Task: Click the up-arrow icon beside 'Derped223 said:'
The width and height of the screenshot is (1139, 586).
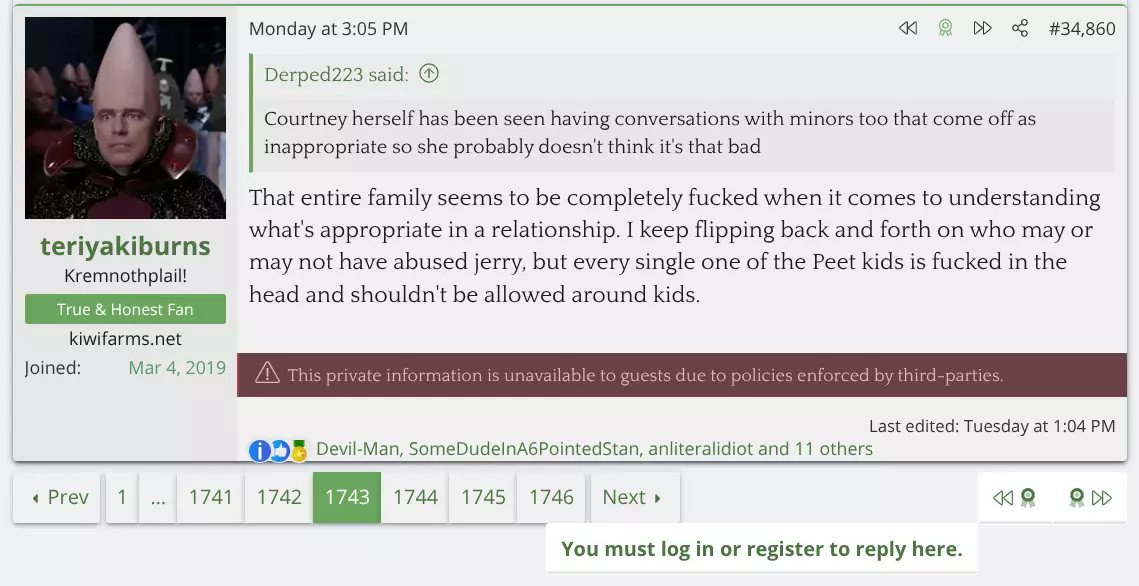Action: coord(429,73)
